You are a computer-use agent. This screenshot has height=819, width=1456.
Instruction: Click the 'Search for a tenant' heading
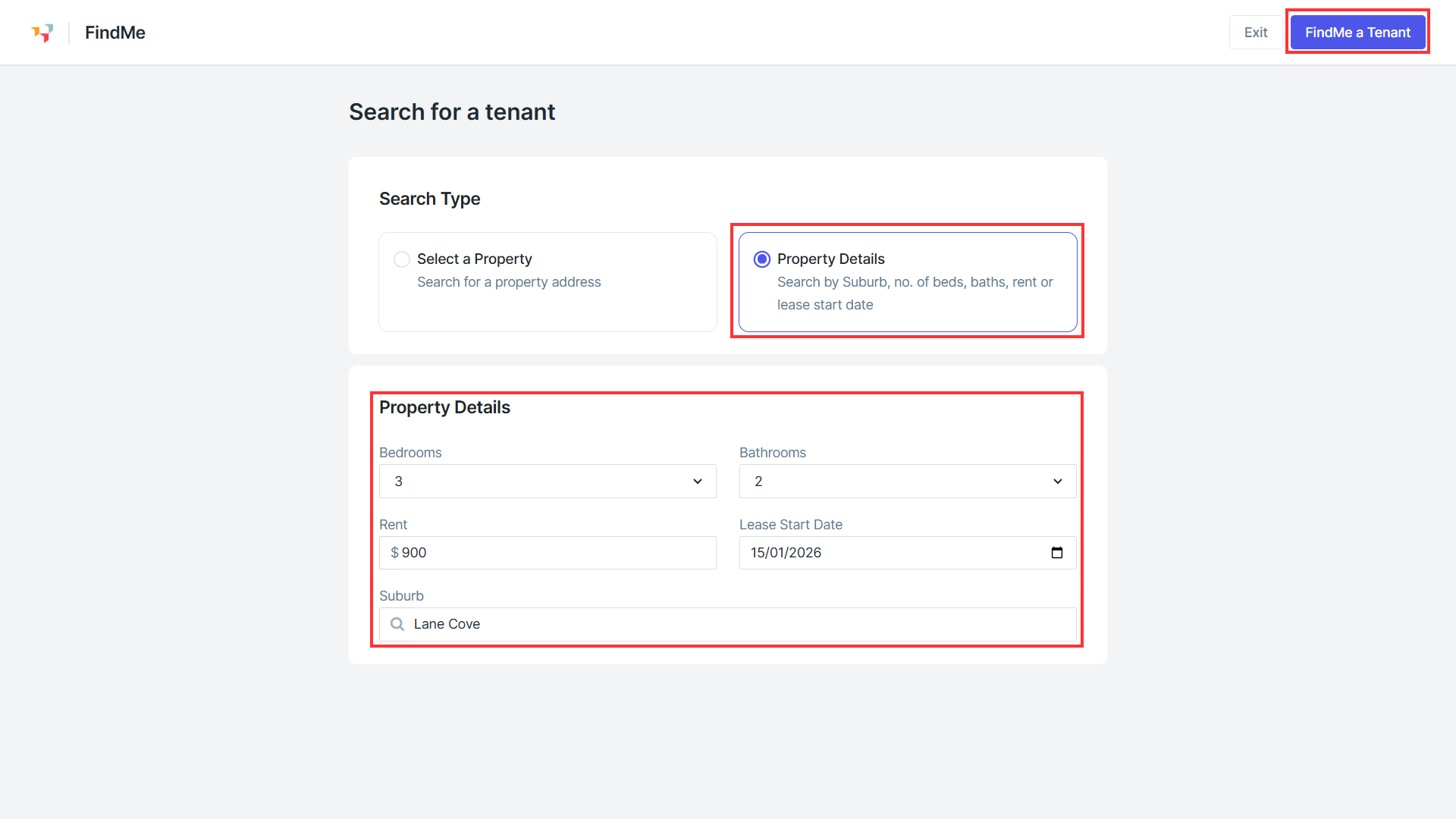click(x=452, y=112)
